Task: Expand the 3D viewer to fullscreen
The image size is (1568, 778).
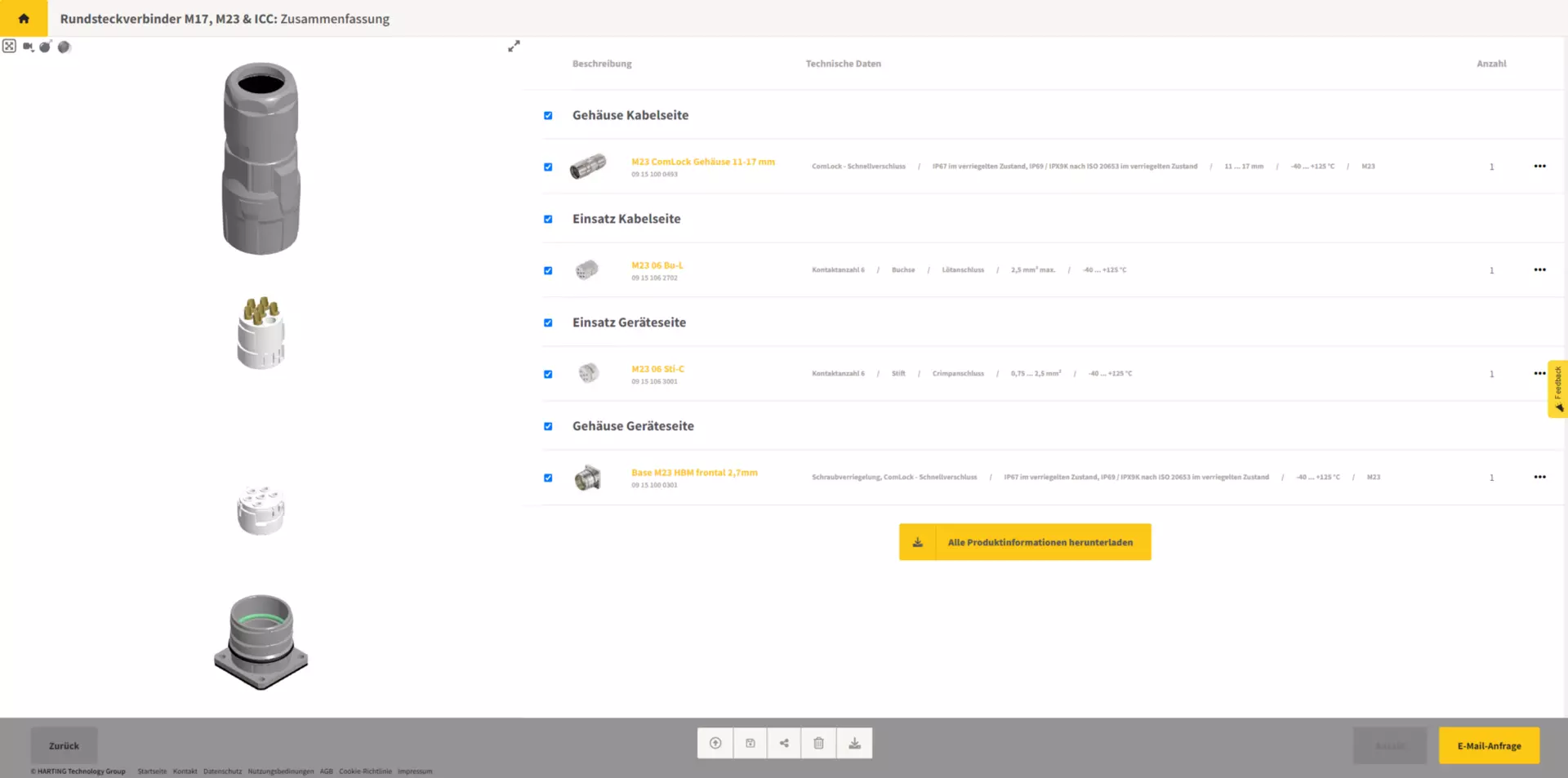Action: (514, 47)
